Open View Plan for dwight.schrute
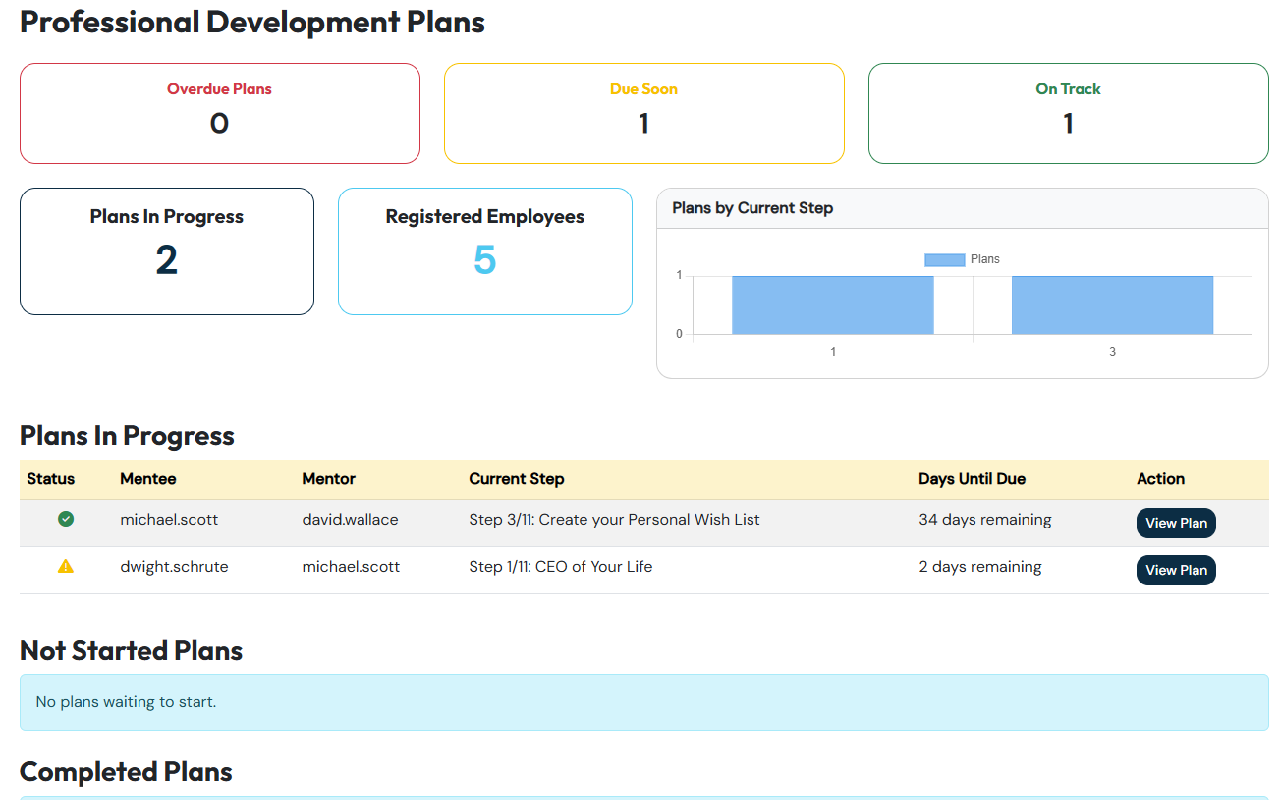The height and width of the screenshot is (800, 1280). click(1175, 570)
